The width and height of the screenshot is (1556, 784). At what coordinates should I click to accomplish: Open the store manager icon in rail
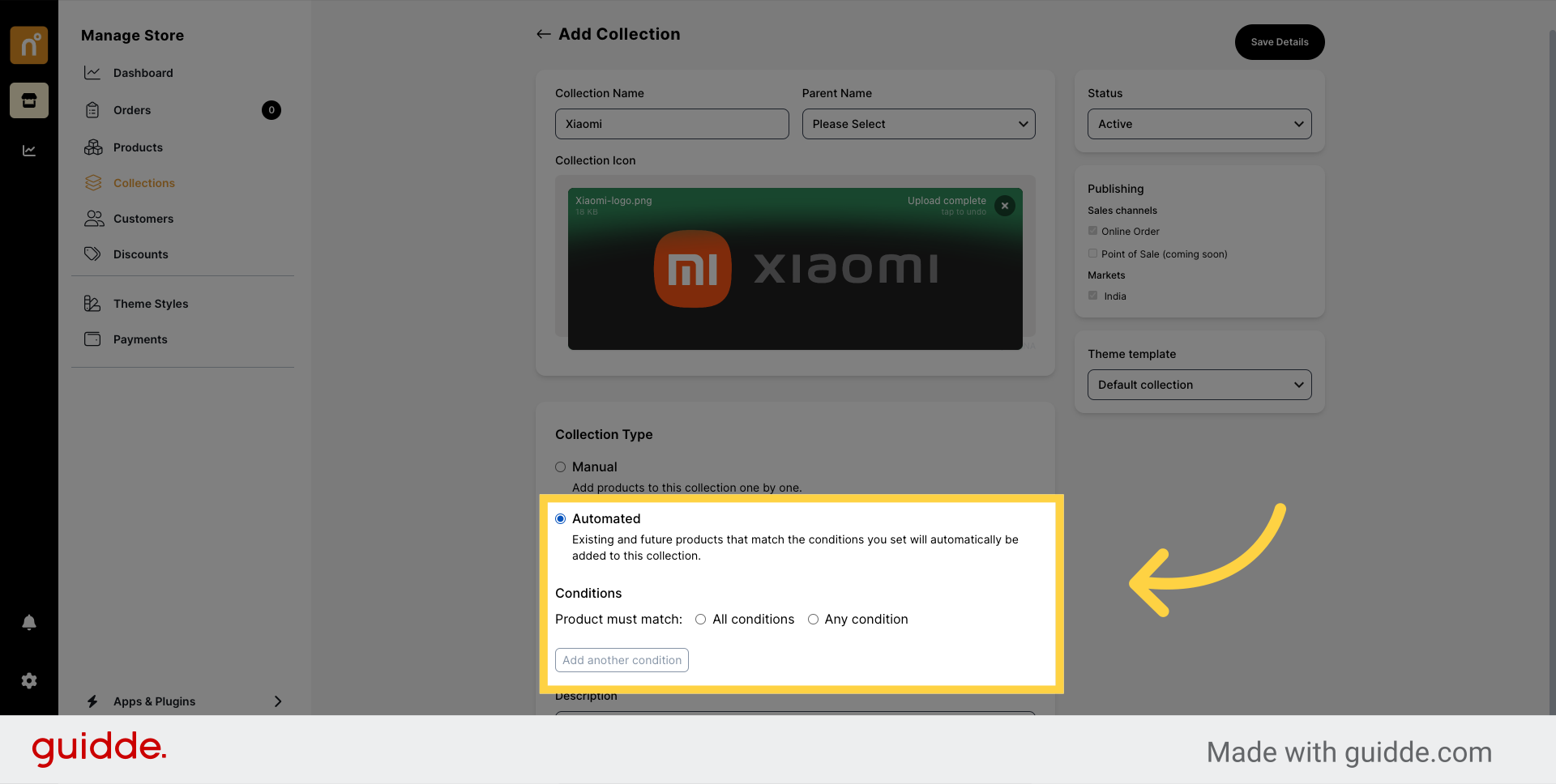(29, 100)
